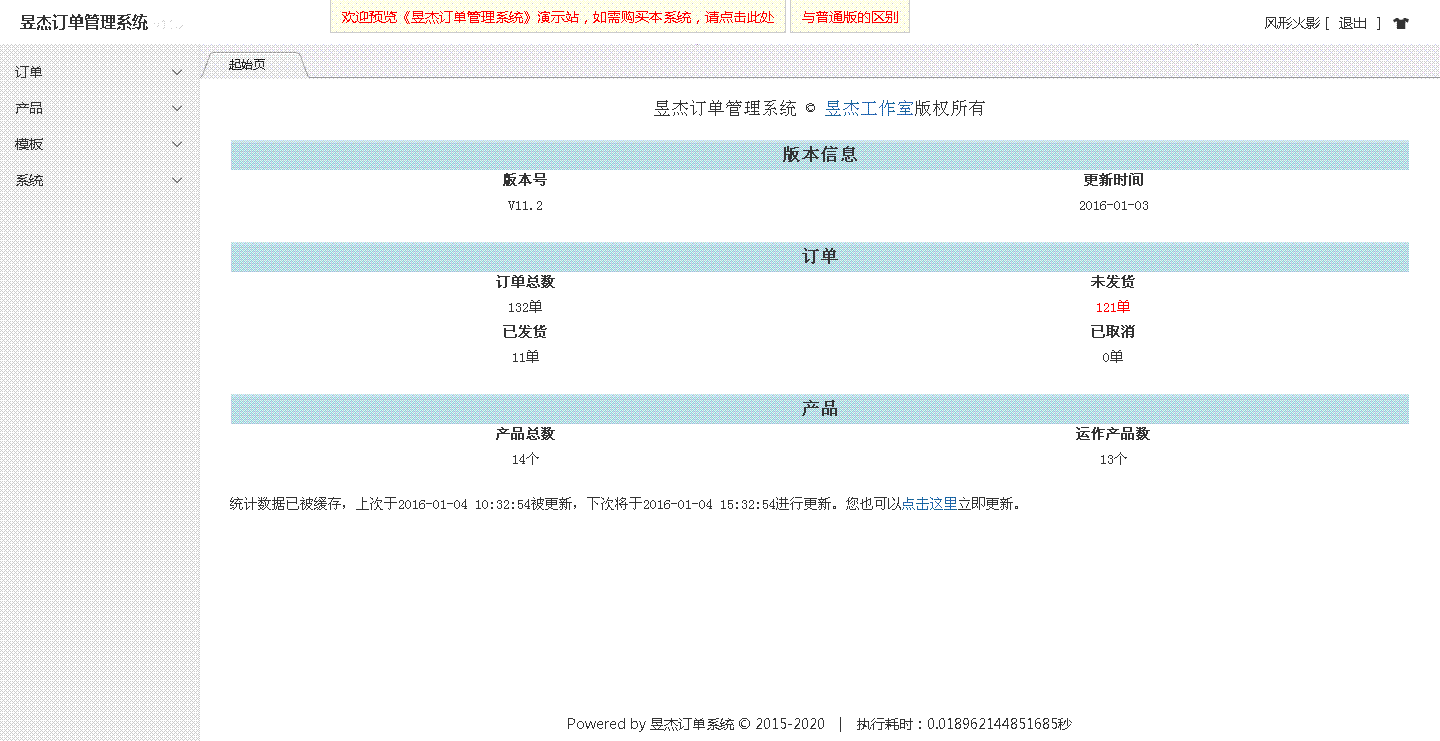Viewport: 1440px width, 741px height.
Task: Open the 系统 label in the left sidebar
Action: 29,181
